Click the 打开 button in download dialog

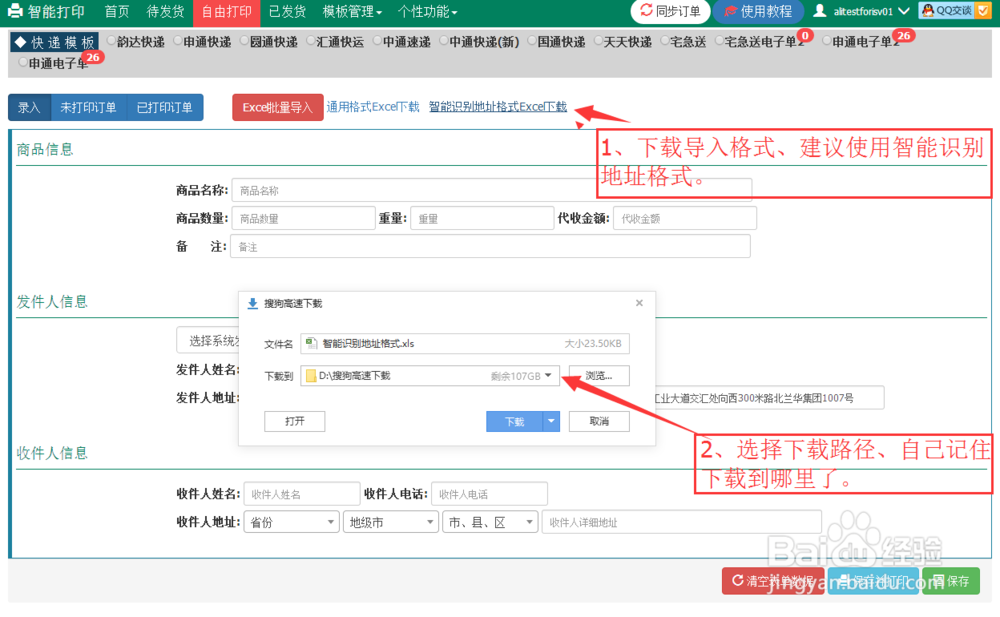[x=295, y=421]
